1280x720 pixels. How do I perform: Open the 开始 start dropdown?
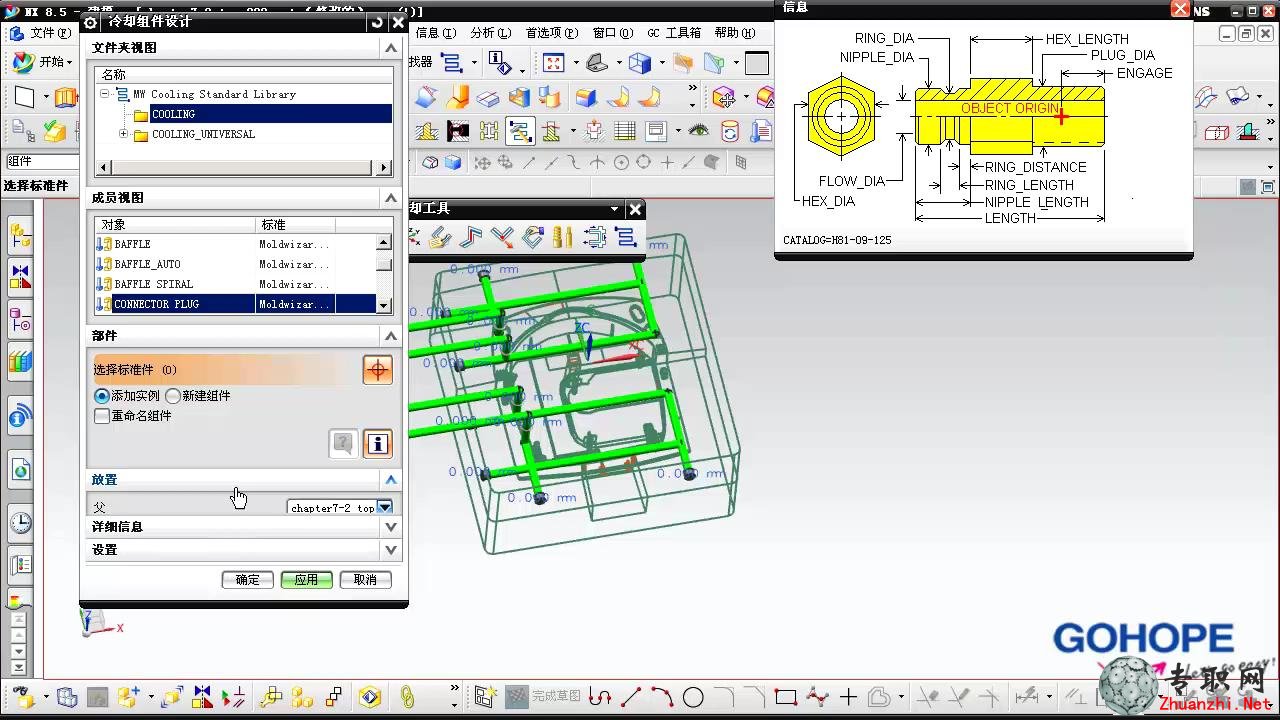point(43,62)
